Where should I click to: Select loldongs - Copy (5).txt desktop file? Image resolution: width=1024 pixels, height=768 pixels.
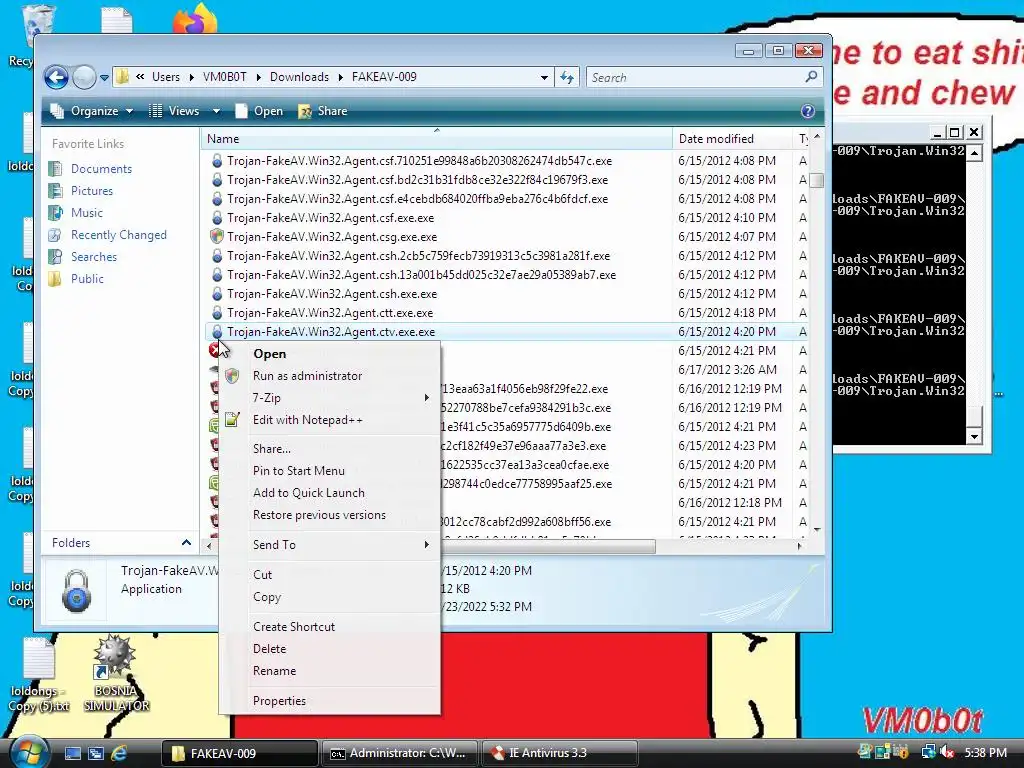[x=39, y=675]
